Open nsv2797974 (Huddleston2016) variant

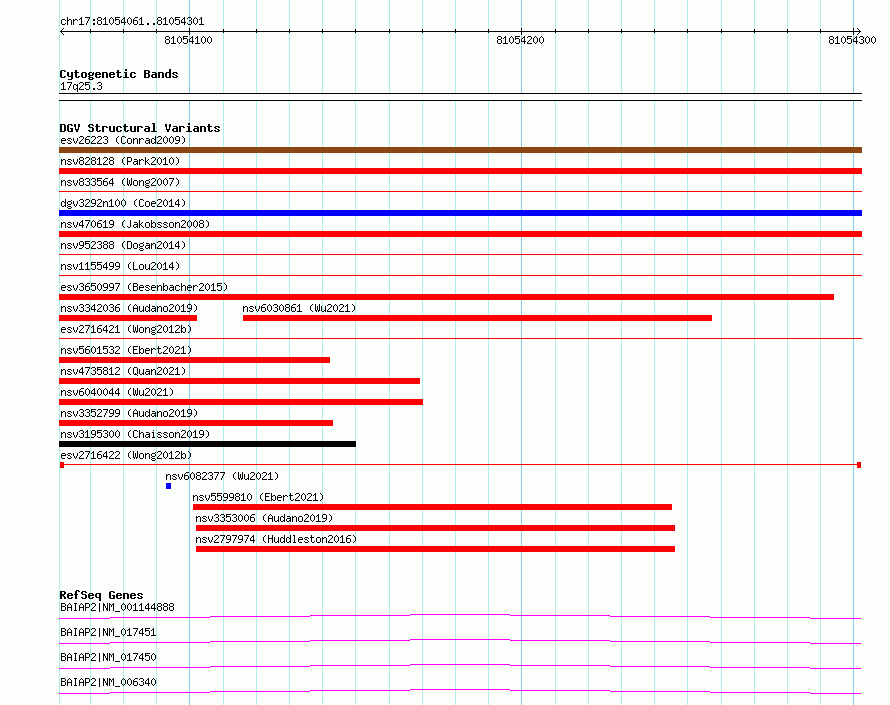pyautogui.click(x=276, y=539)
